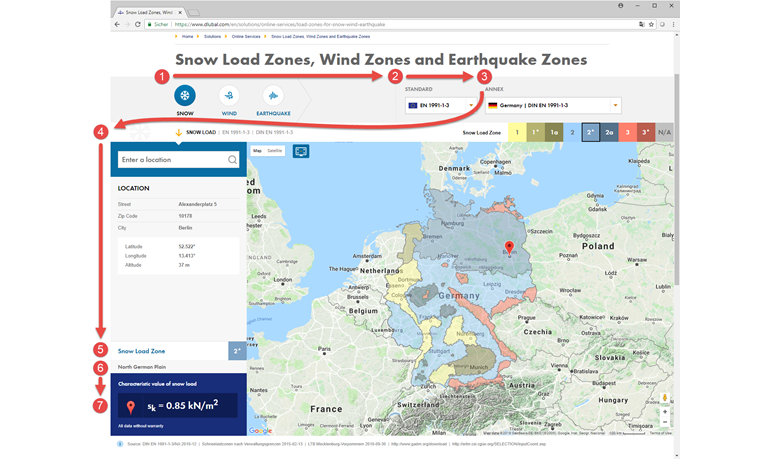Click the red pin beside sk value
760x459 pixels.
point(130,407)
